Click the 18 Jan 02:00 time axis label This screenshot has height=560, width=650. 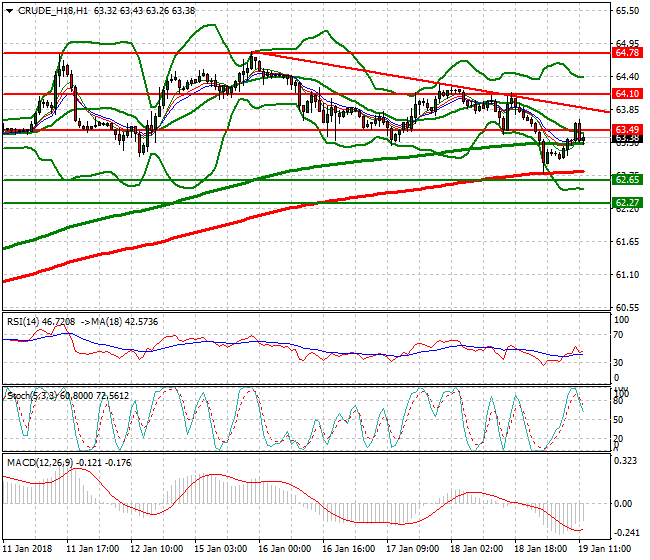pos(477,549)
